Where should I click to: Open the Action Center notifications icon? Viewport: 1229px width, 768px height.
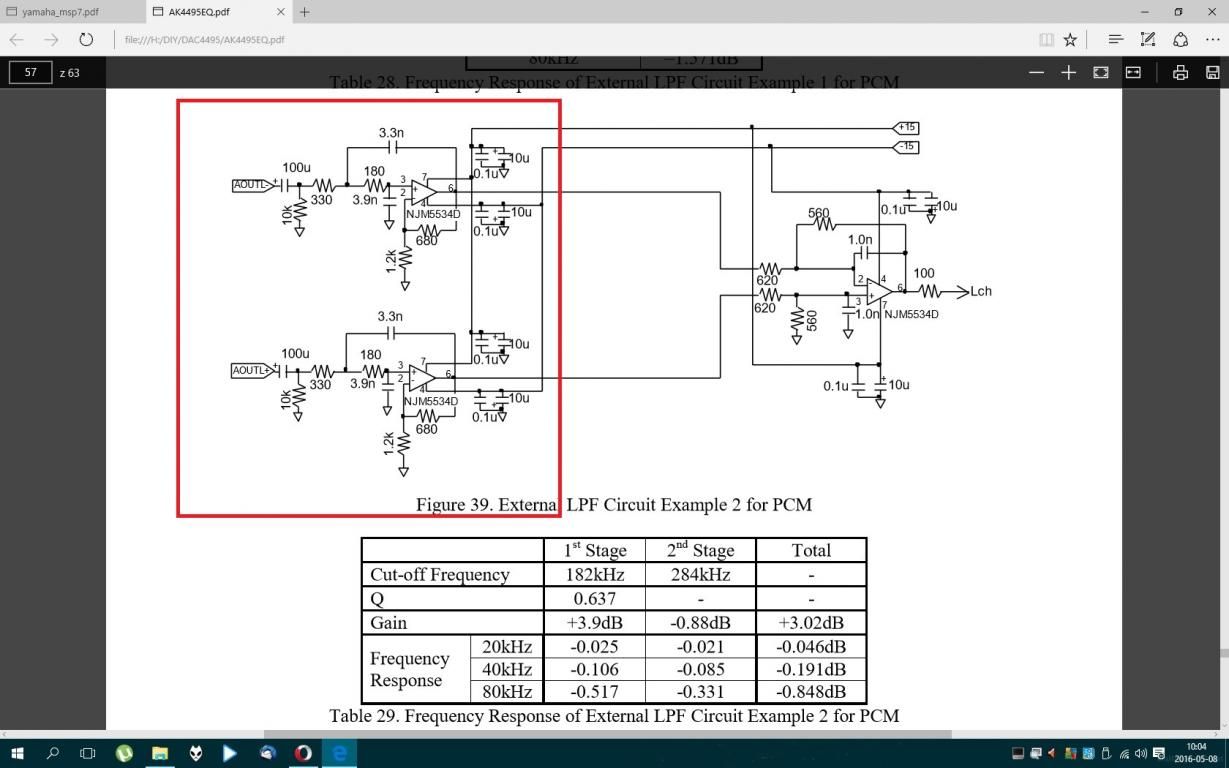tap(1159, 753)
